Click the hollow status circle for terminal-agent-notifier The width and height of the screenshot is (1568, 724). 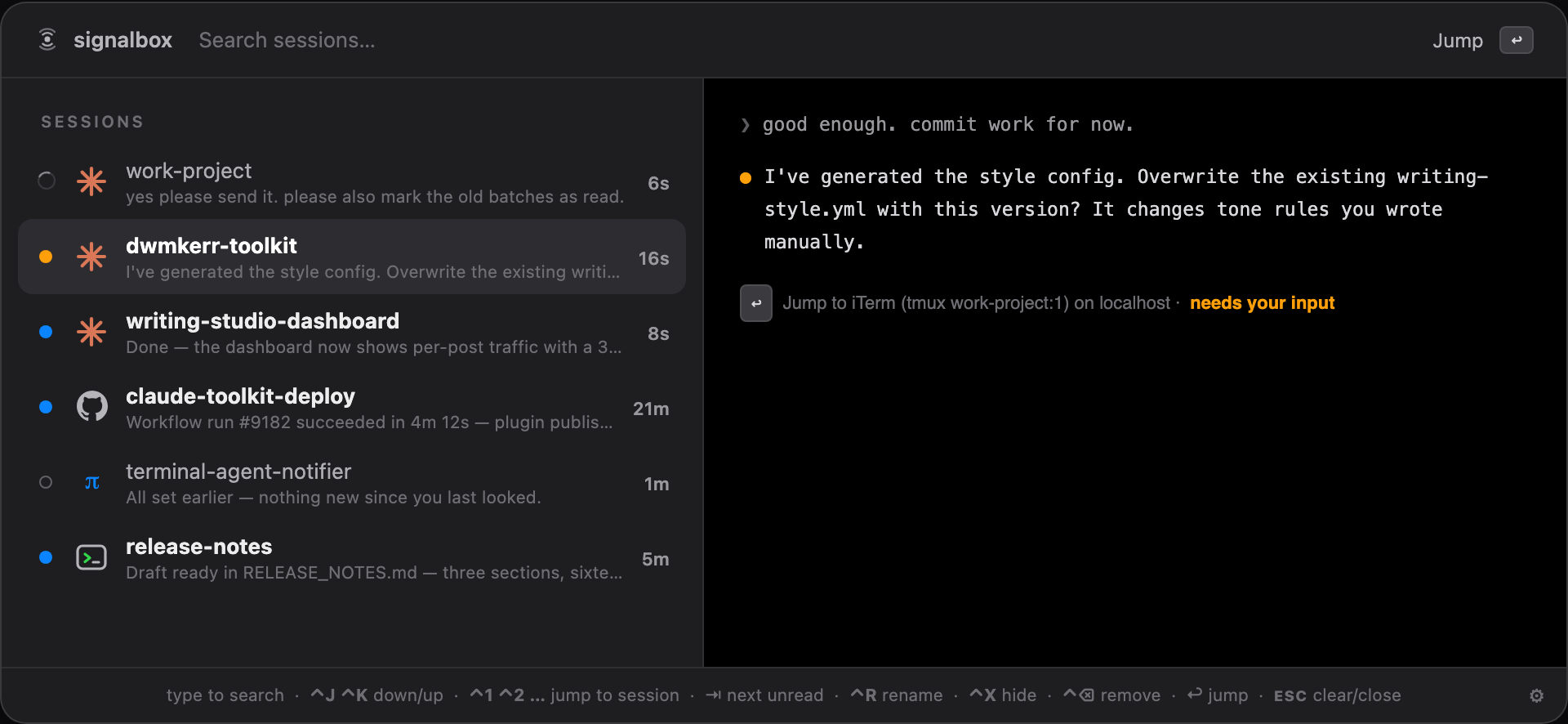coord(46,482)
